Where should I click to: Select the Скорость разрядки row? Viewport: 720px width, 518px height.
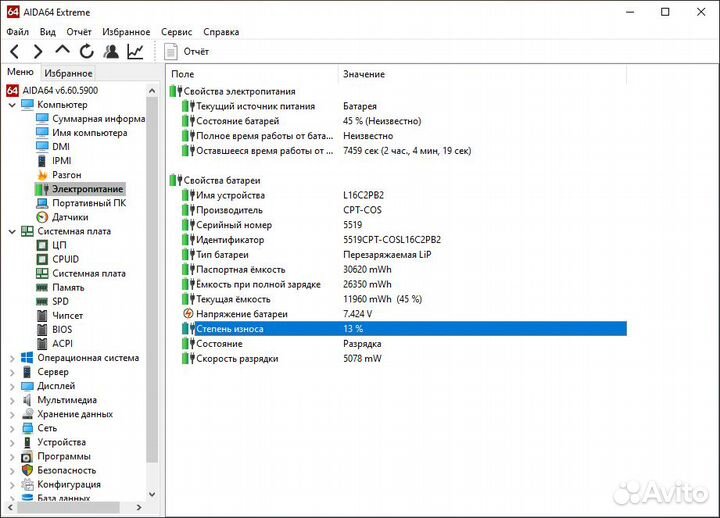[x=404, y=359]
